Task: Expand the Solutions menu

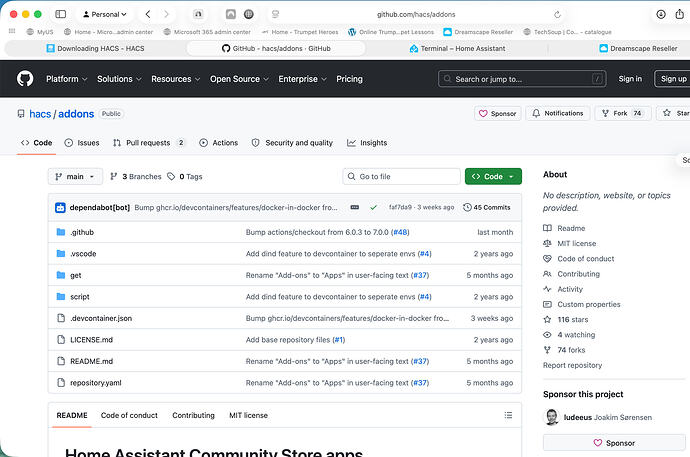Action: pyautogui.click(x=119, y=79)
